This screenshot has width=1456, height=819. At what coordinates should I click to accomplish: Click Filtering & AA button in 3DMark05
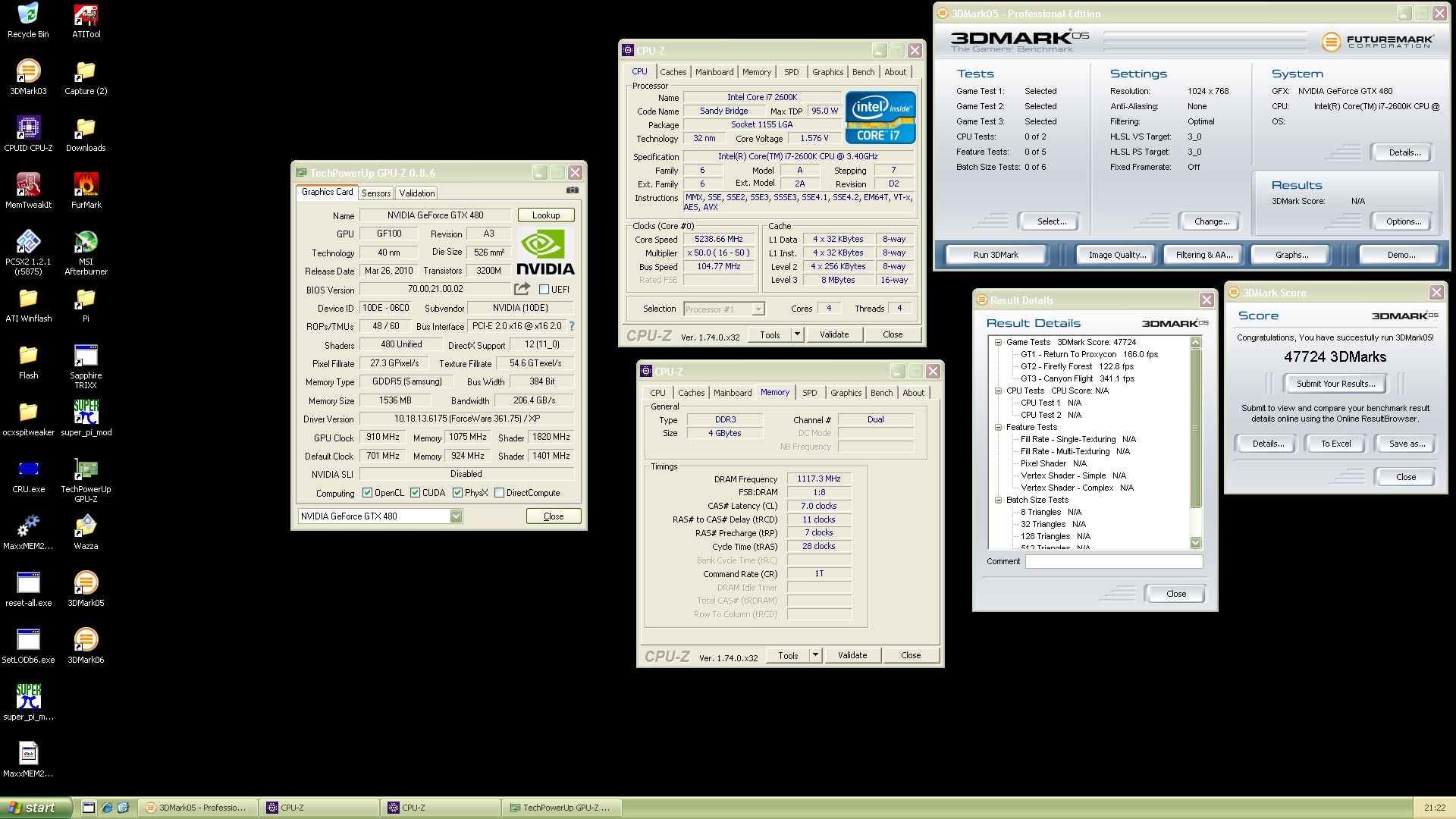point(1204,255)
